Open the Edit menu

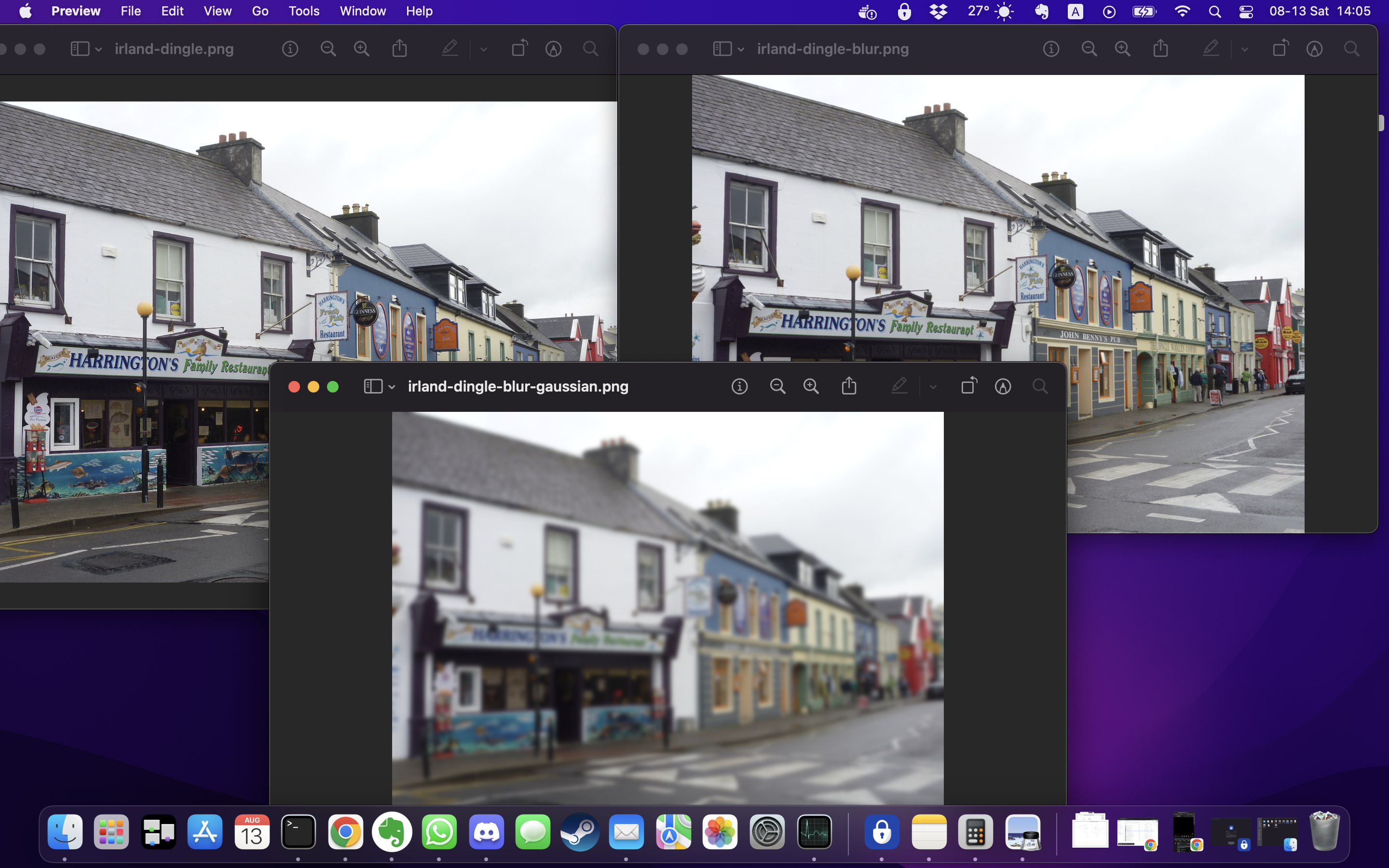tap(172, 11)
